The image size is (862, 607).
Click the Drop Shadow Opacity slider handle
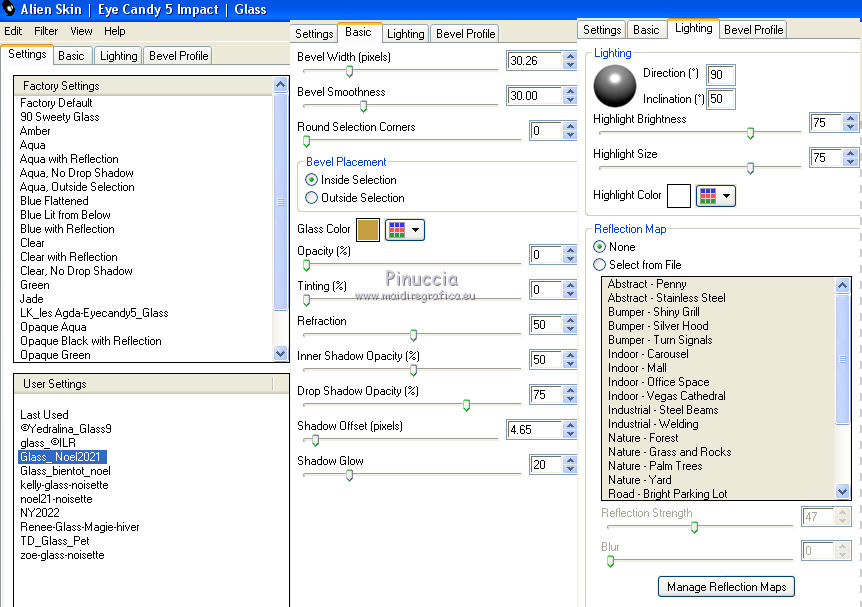point(466,405)
